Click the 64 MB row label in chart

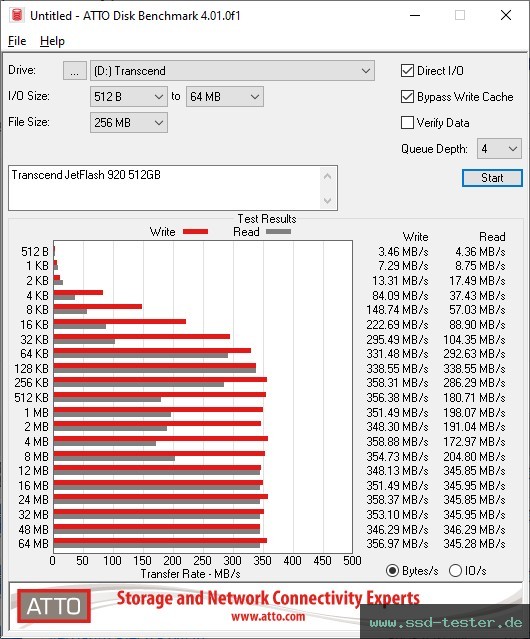coord(33,544)
